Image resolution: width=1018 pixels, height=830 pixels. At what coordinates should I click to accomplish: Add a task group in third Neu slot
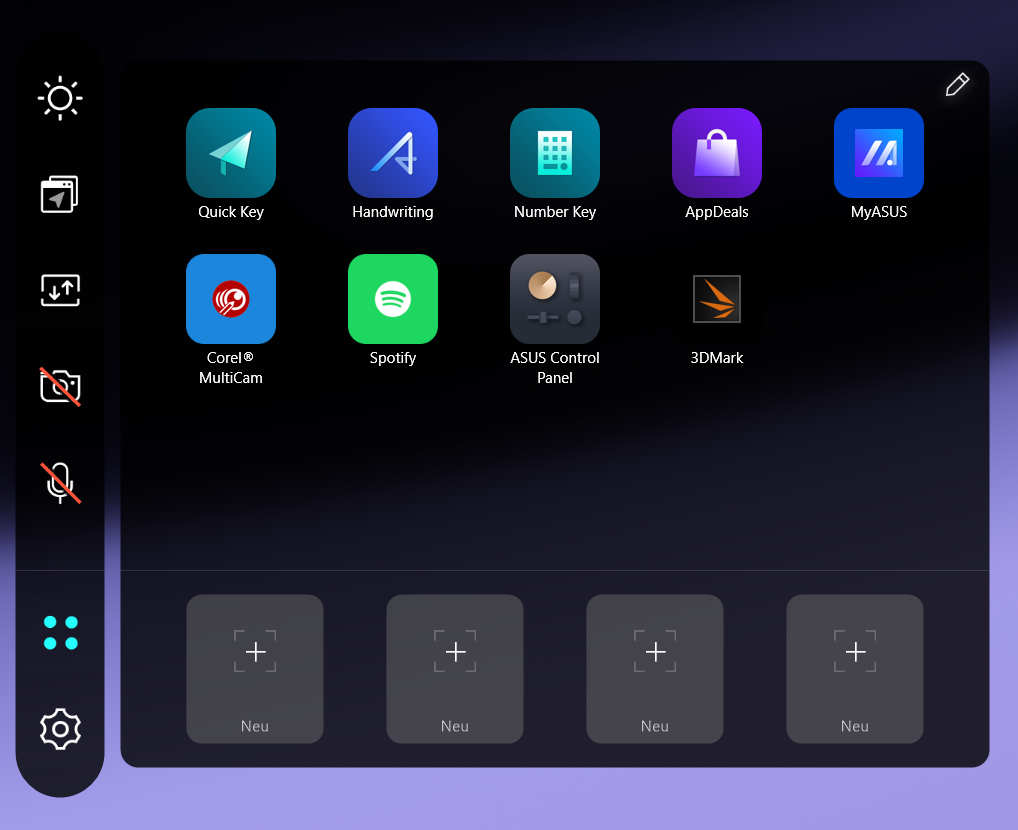pyautogui.click(x=654, y=669)
